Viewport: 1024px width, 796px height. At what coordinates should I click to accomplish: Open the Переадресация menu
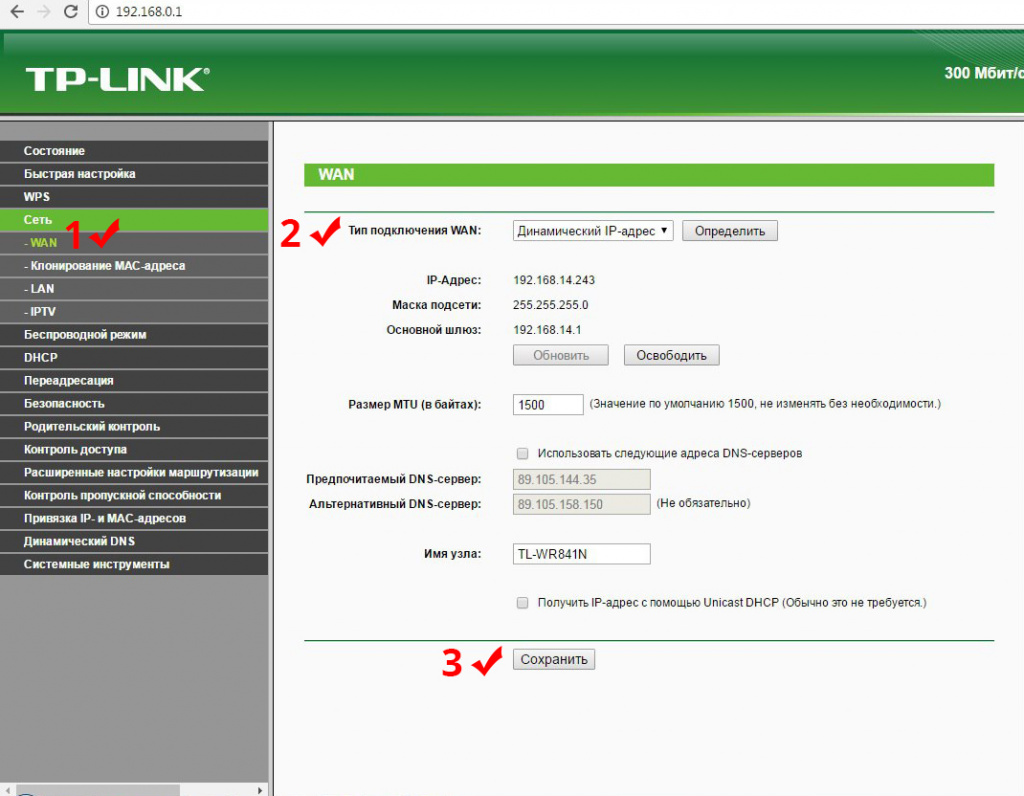(134, 380)
